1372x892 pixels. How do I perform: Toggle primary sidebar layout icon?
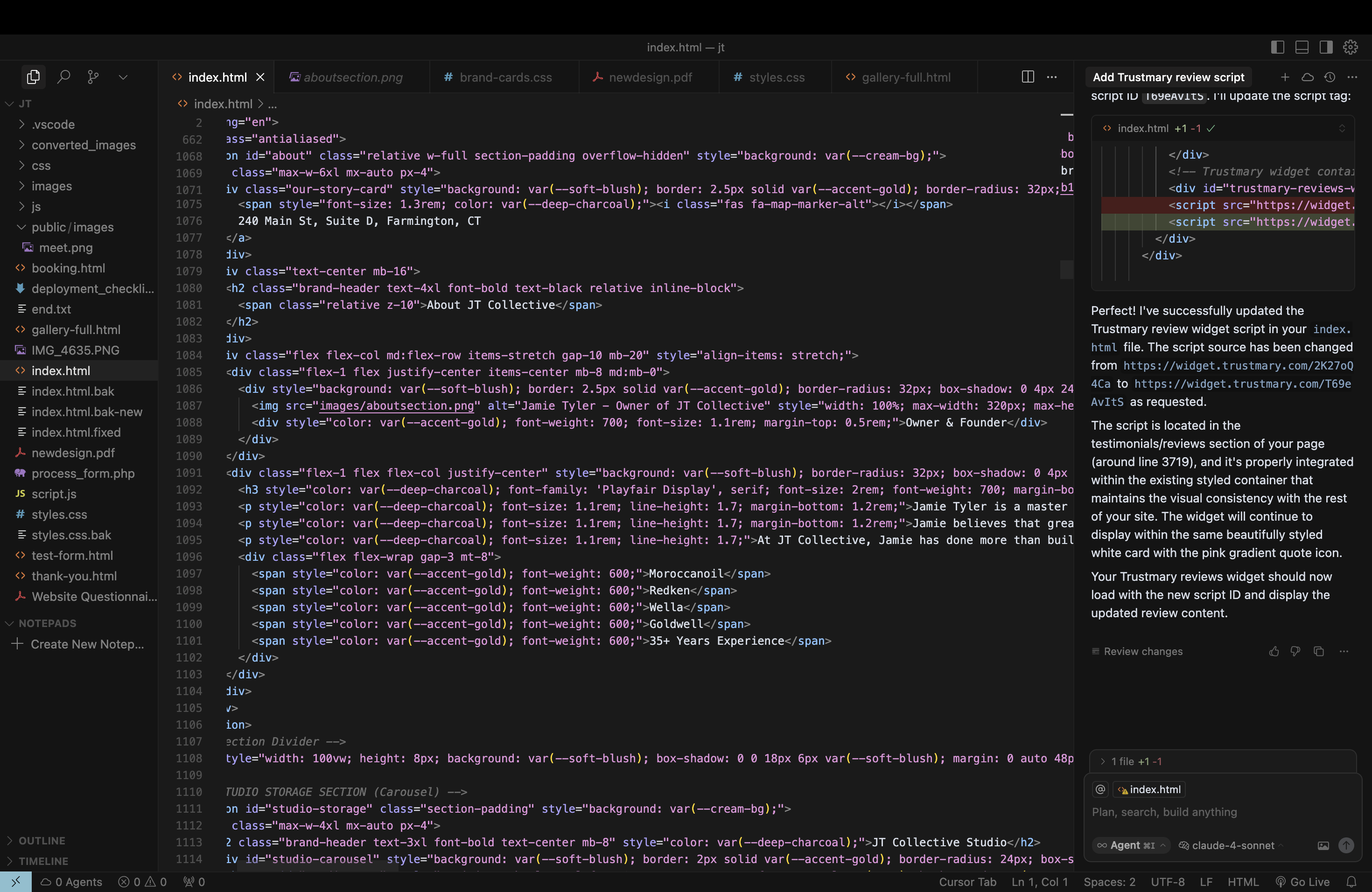pos(1277,47)
